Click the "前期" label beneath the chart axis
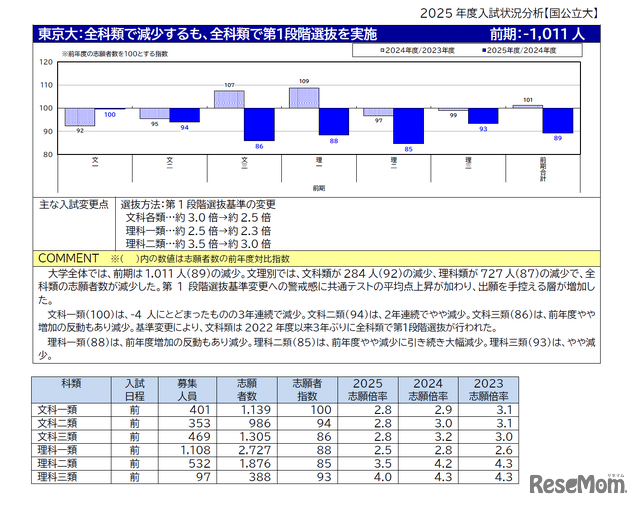640x507 pixels. pyautogui.click(x=319, y=188)
